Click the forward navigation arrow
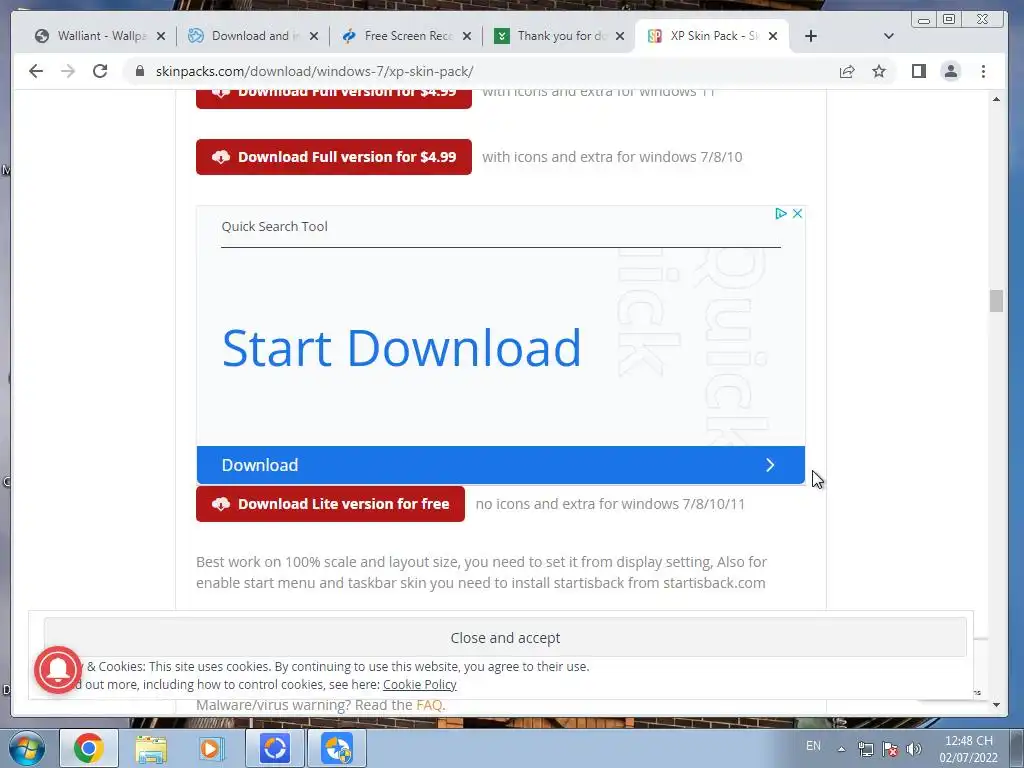Viewport: 1024px width, 768px height. point(68,71)
